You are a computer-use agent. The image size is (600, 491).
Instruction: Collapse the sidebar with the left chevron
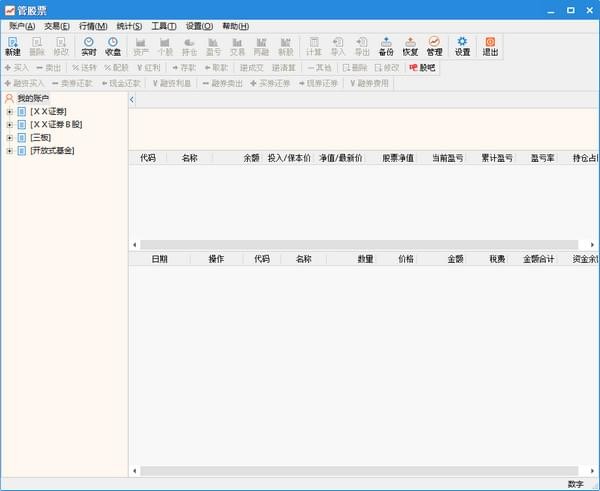click(132, 100)
